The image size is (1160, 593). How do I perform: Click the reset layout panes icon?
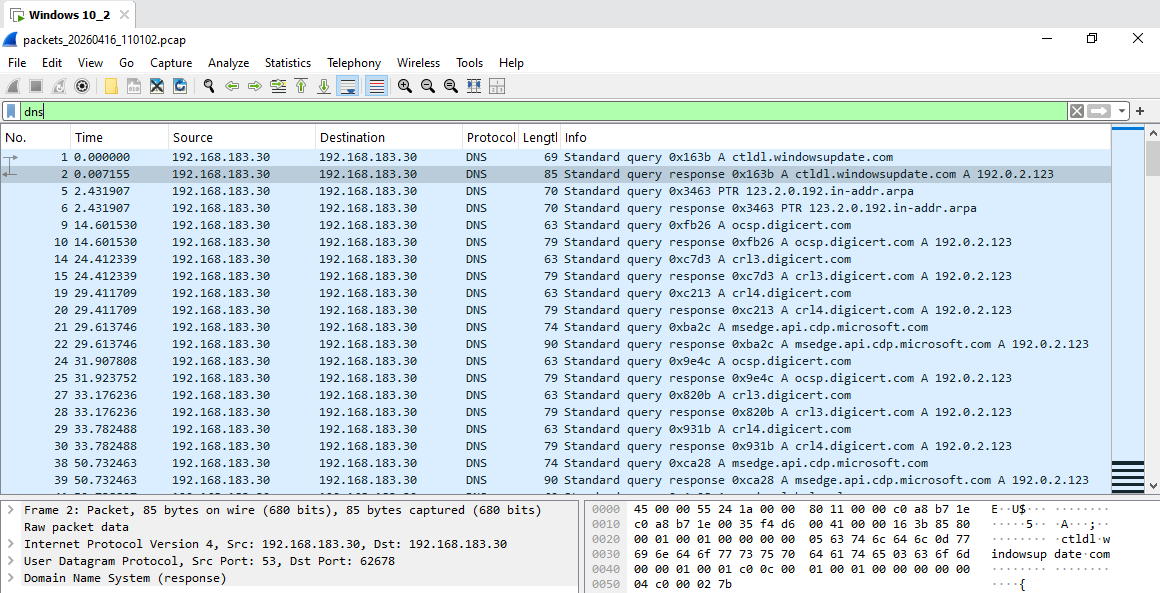coord(496,87)
